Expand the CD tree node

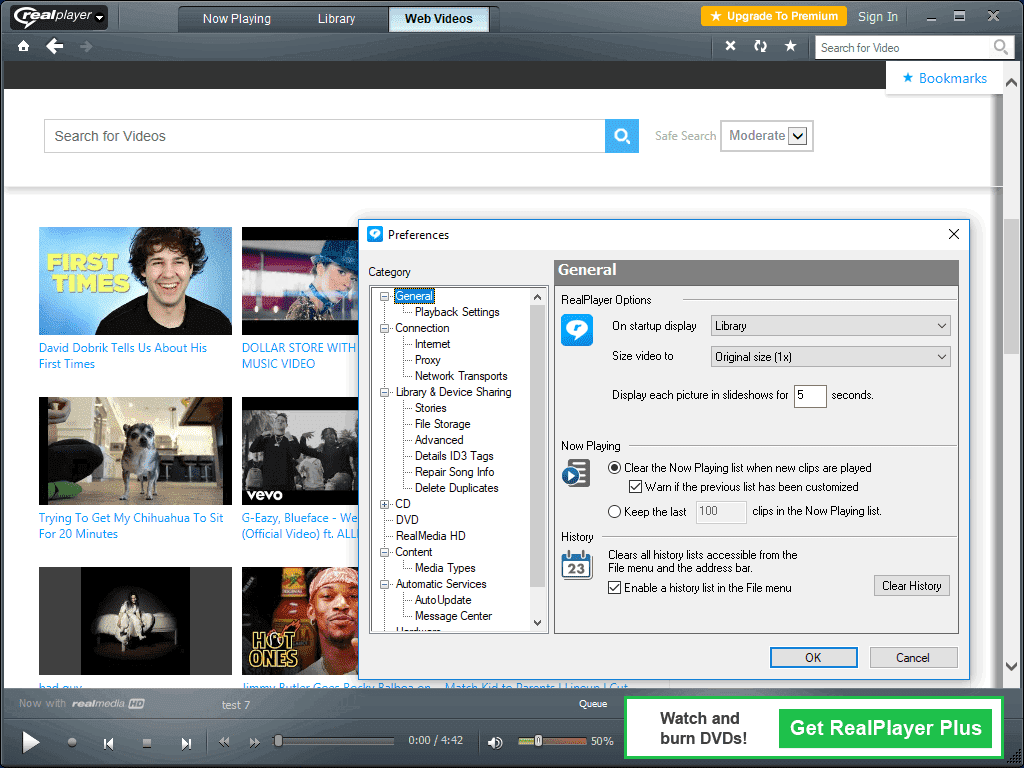[x=385, y=504]
